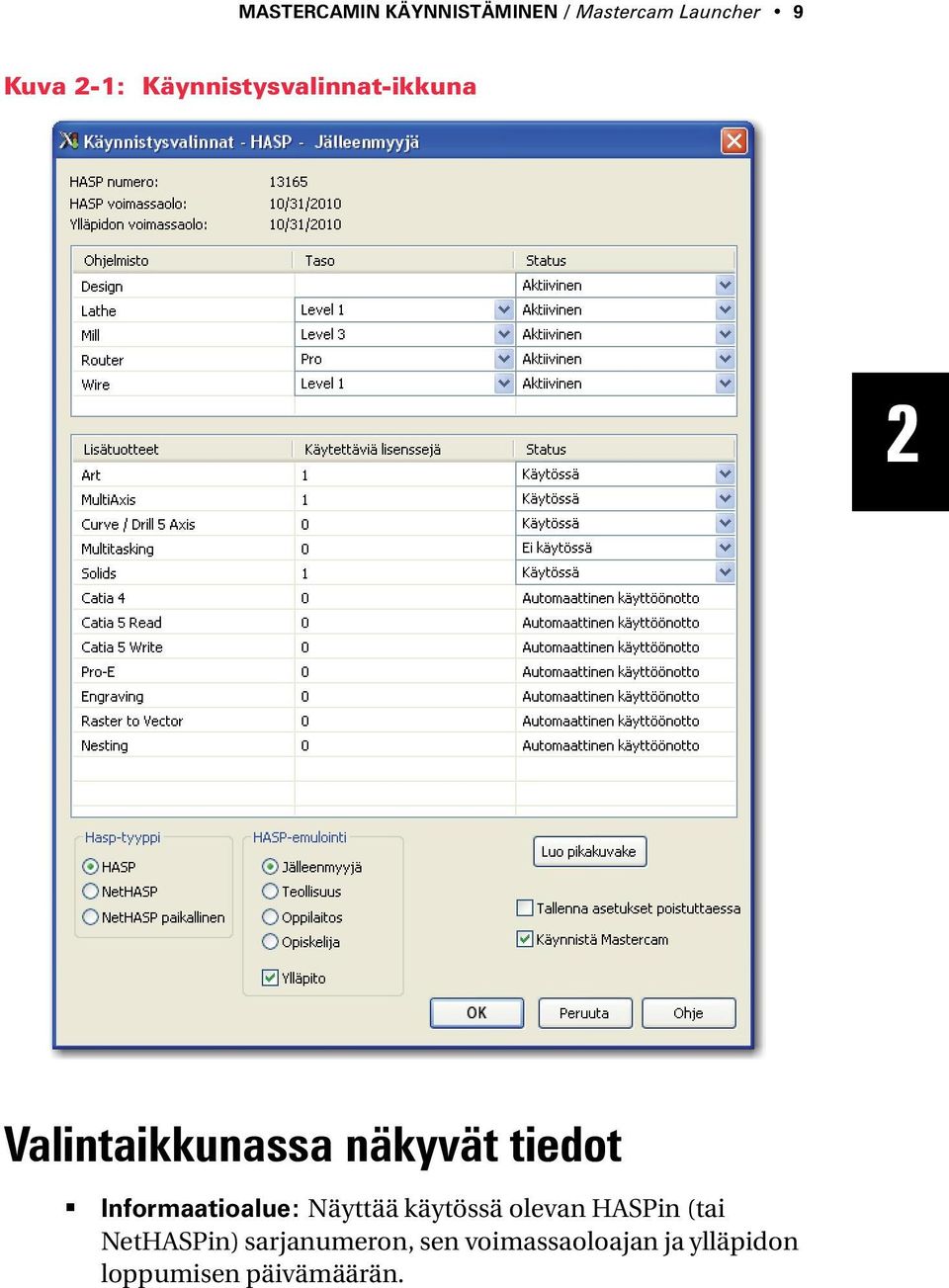949x1288 pixels.
Task: Expand the Solids status dropdown
Action: 726,572
